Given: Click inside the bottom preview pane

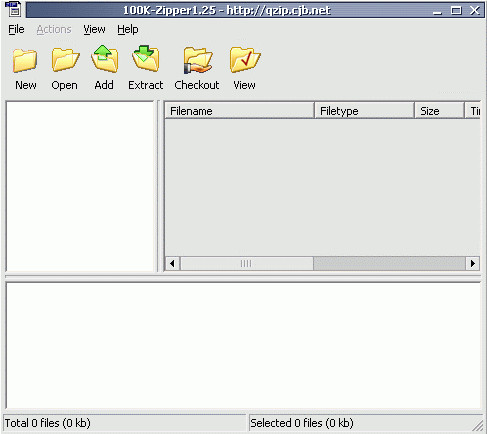Looking at the screenshot, I should [243, 346].
